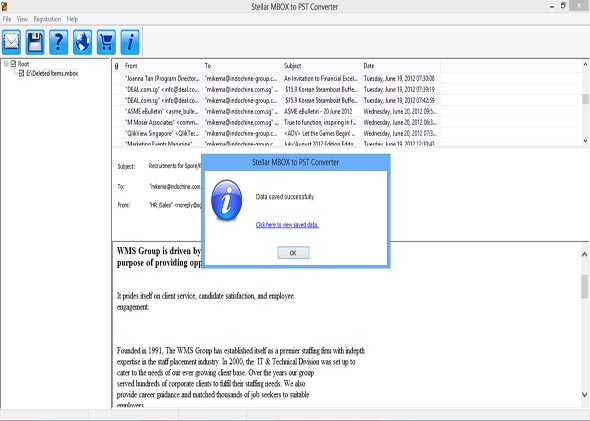Sort by the Subject column header
The height and width of the screenshot is (421, 590).
pos(322,66)
